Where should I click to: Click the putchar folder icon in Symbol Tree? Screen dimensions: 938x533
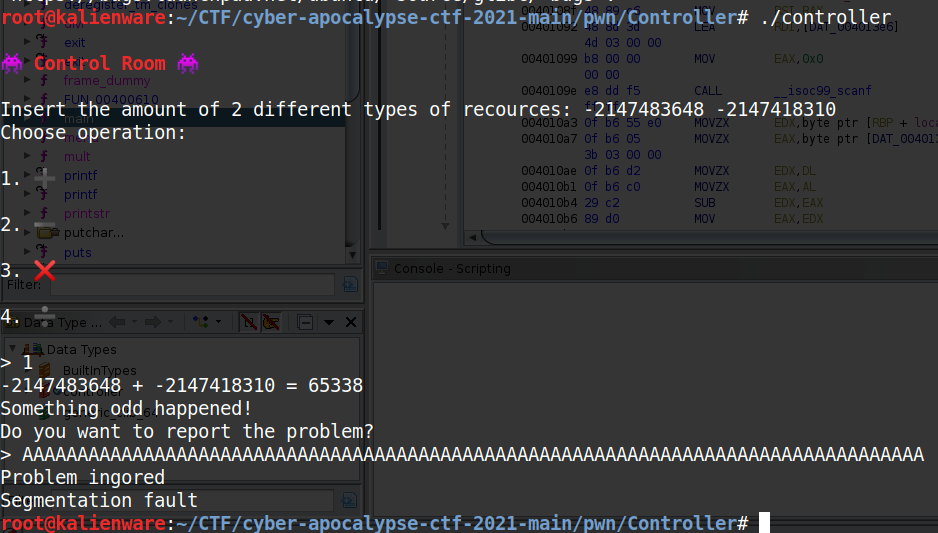click(47, 233)
